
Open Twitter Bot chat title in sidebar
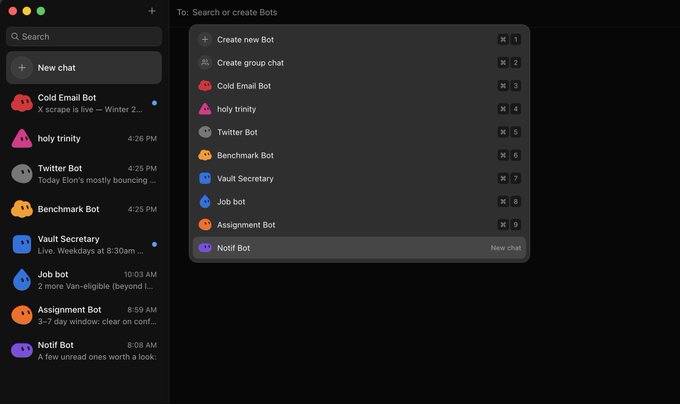[x=60, y=168]
